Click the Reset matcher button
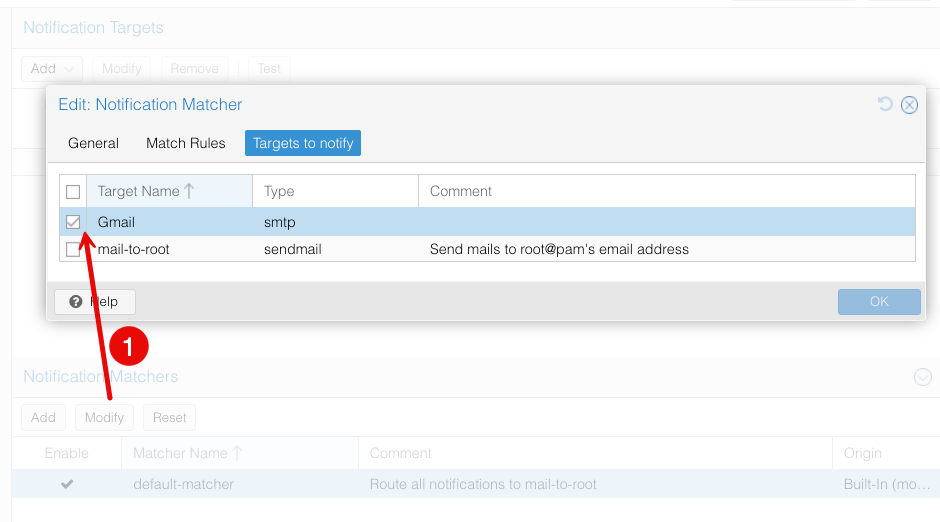 click(x=169, y=417)
